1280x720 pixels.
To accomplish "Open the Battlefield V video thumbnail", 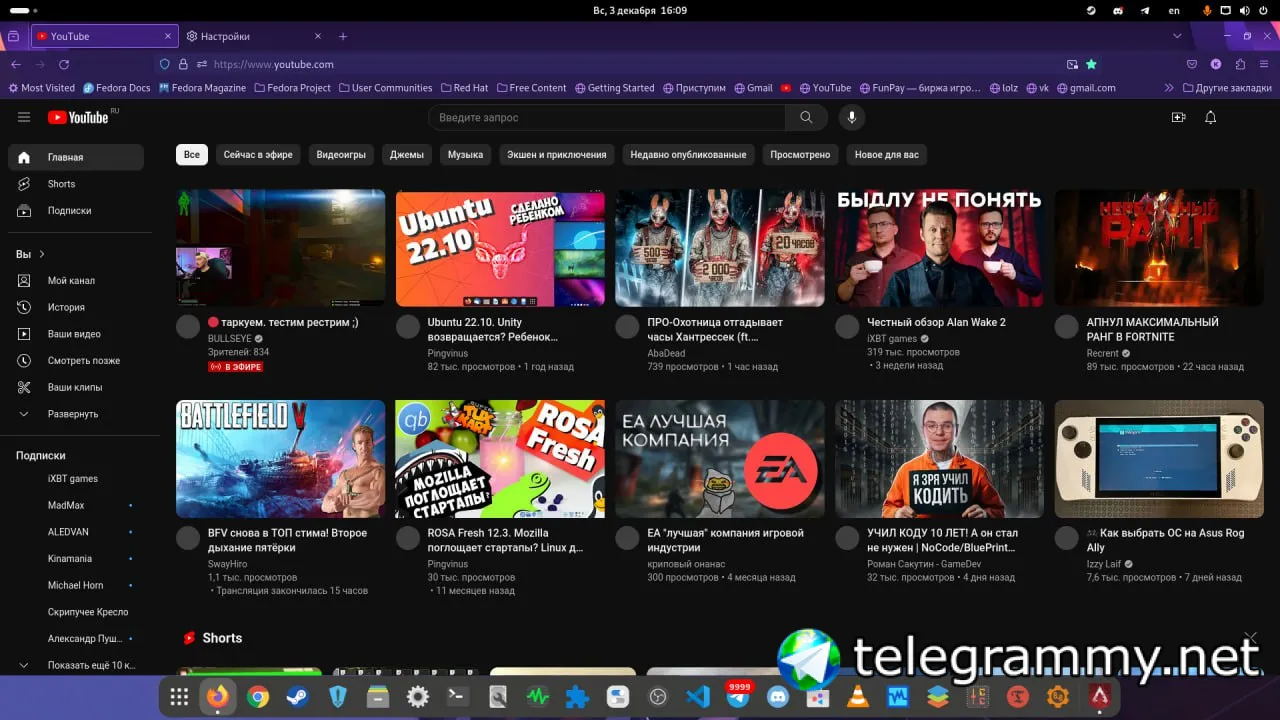I will tap(280, 459).
